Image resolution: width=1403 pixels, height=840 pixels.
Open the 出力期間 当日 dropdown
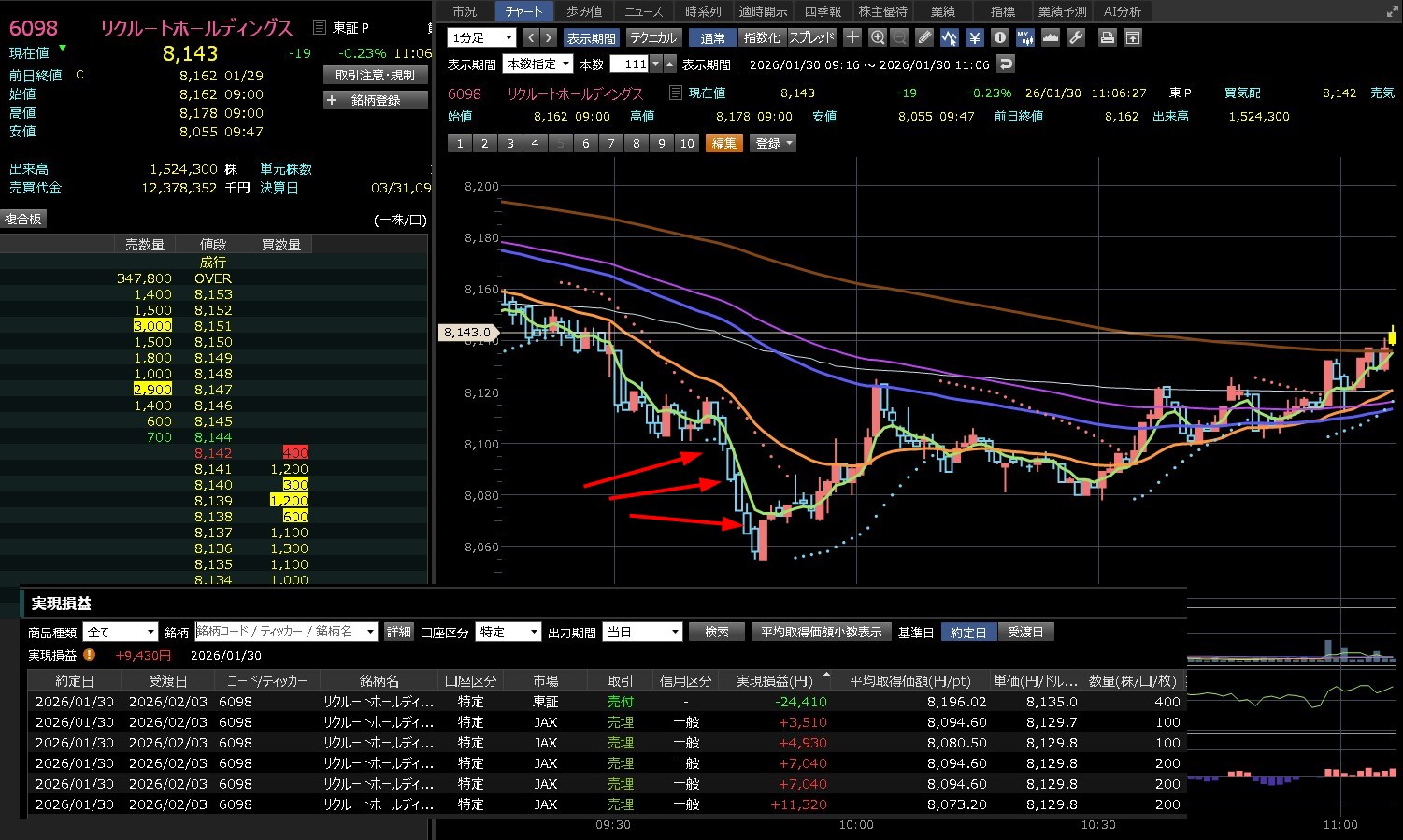pyautogui.click(x=642, y=633)
